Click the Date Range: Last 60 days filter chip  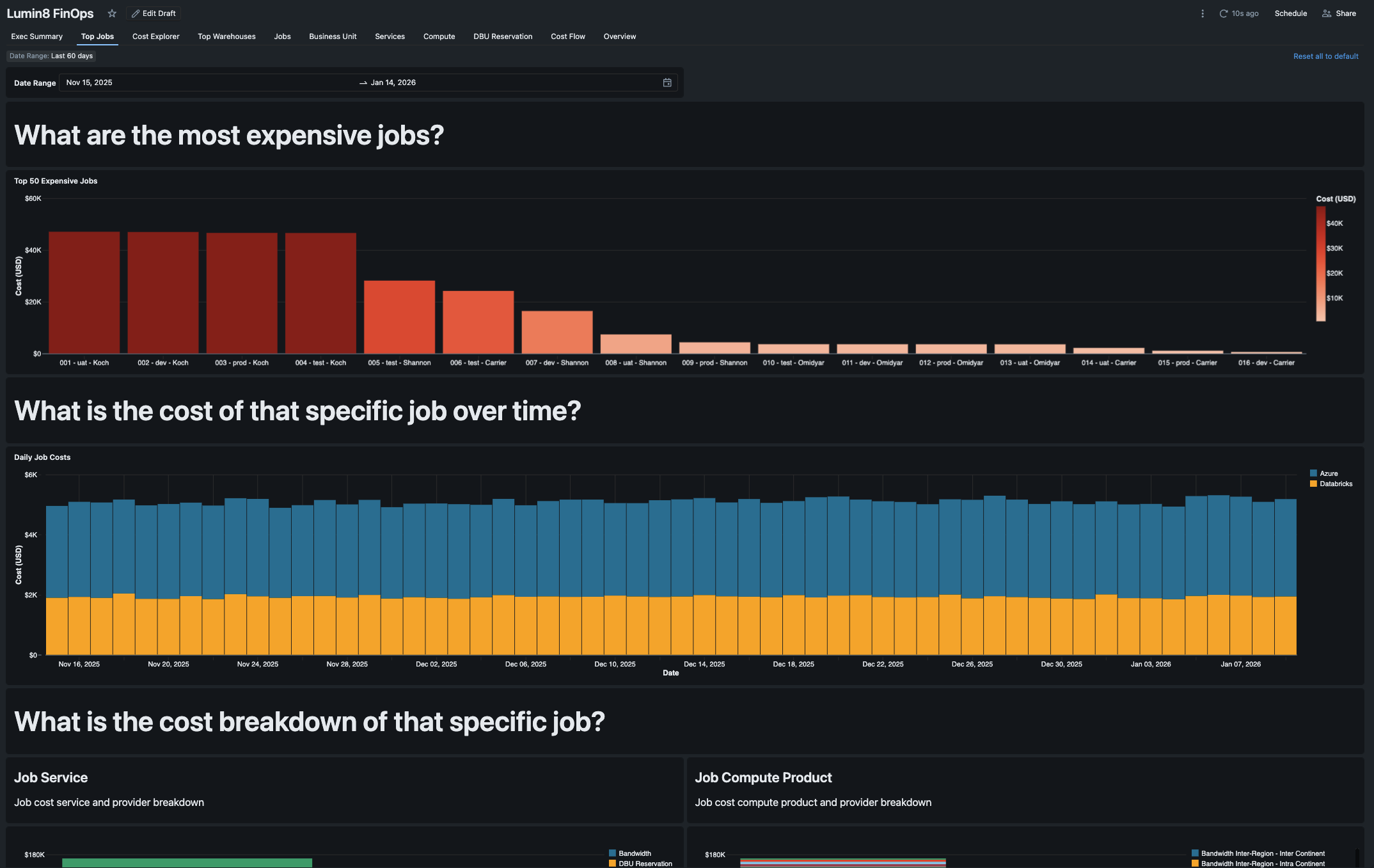[51, 56]
